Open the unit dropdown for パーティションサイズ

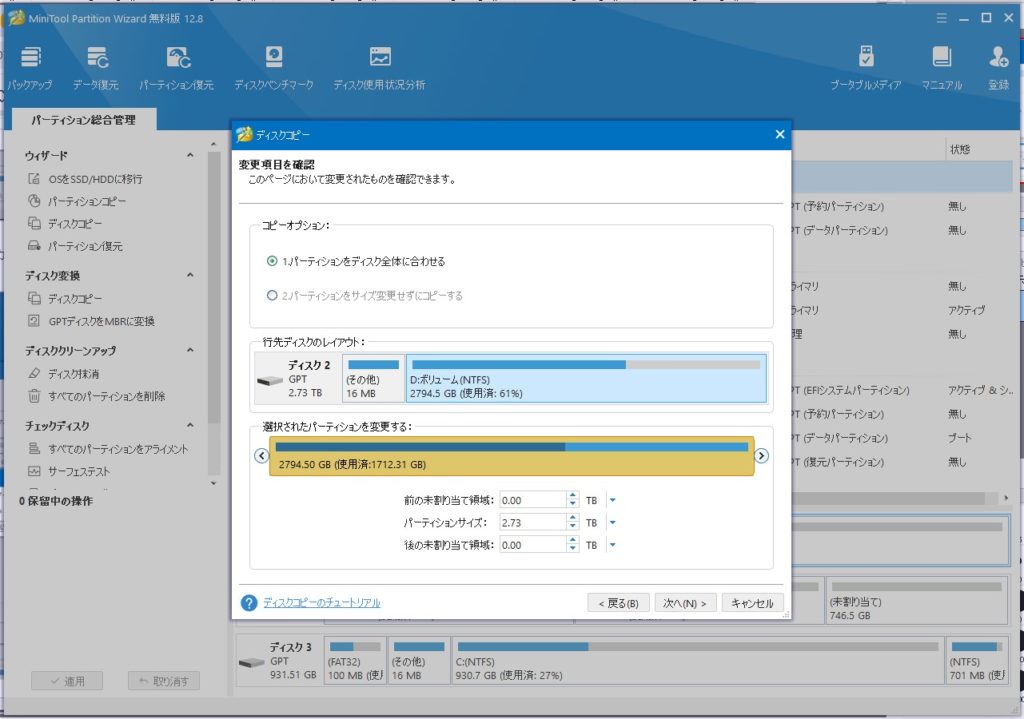click(x=612, y=522)
